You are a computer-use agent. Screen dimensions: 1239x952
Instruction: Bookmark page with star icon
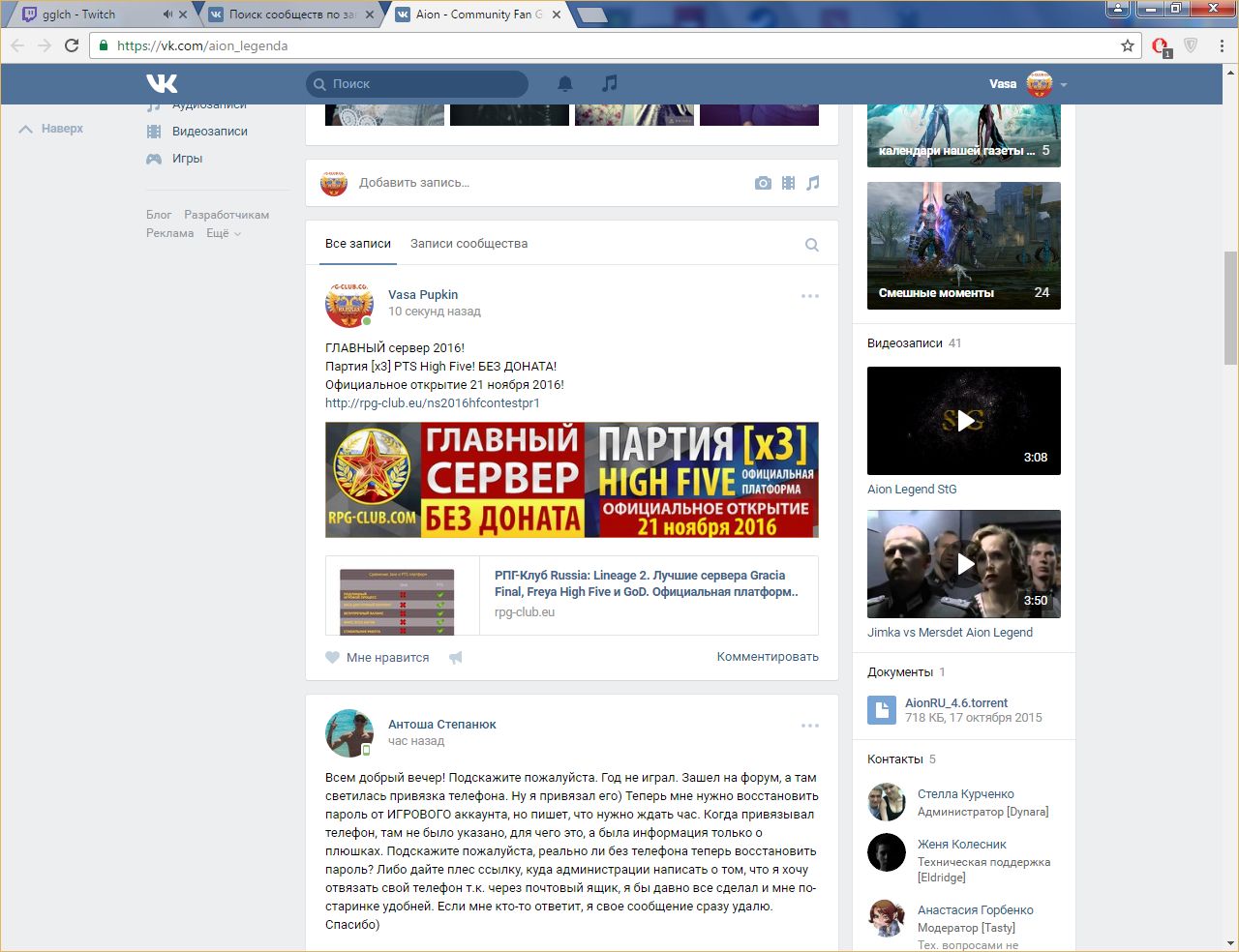(x=1128, y=45)
